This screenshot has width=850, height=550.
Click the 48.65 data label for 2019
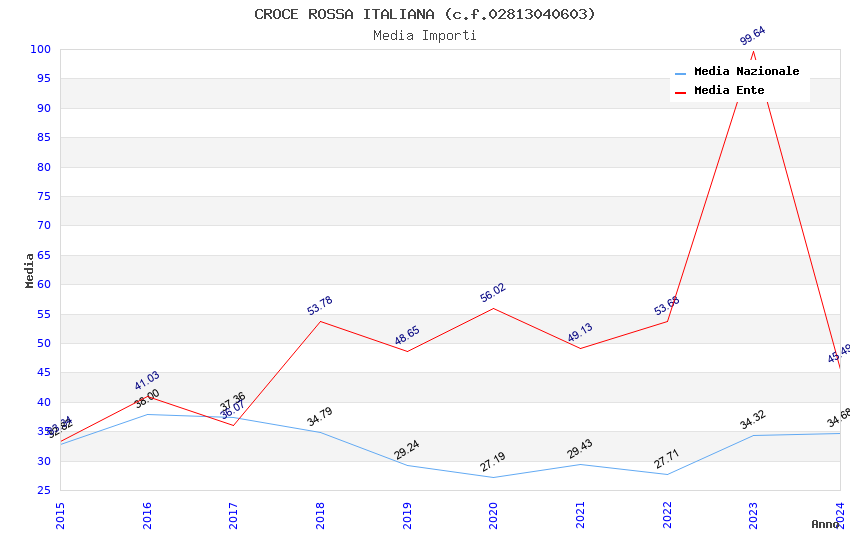(x=407, y=335)
